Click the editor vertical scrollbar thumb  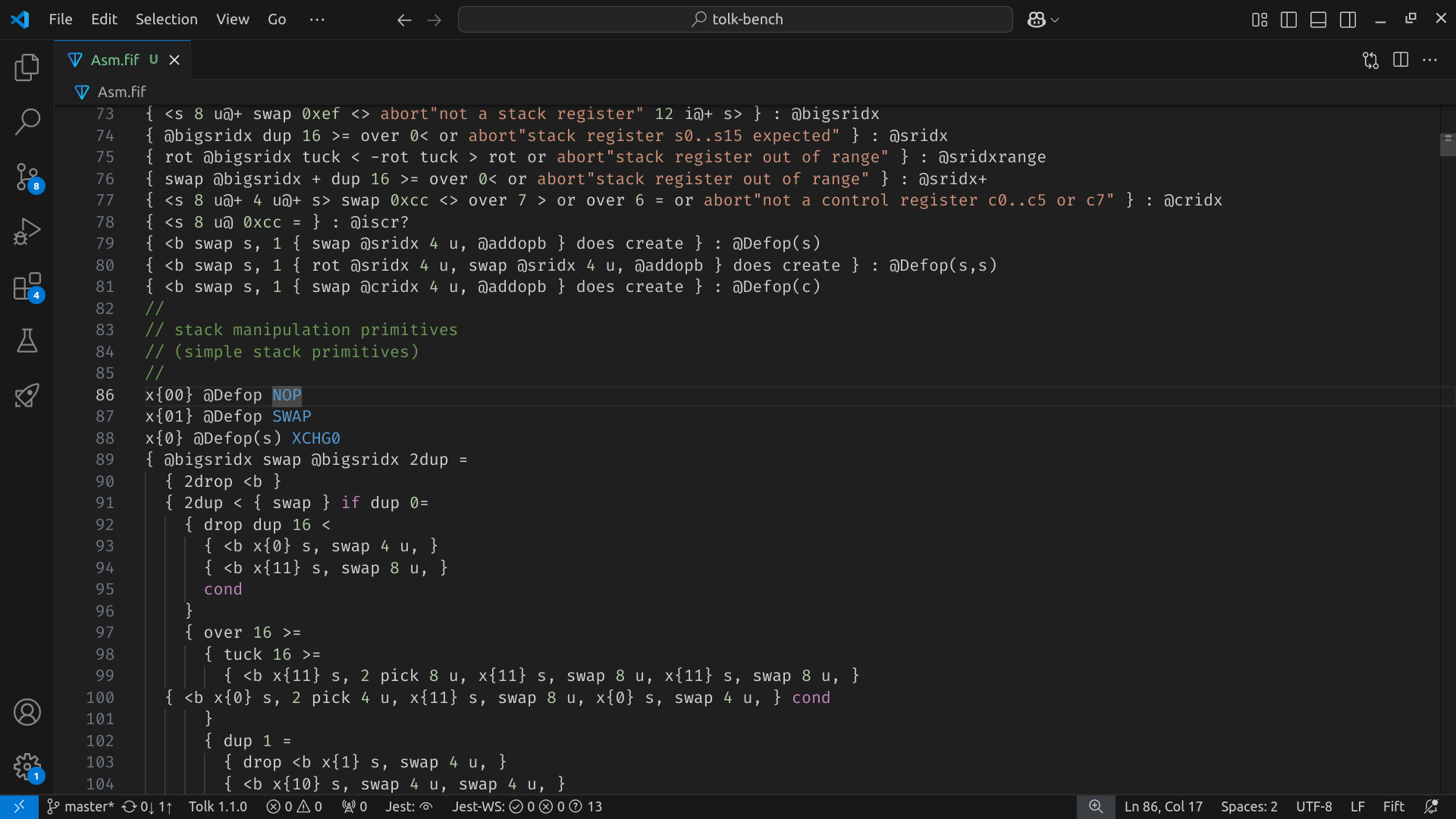pos(1448,144)
